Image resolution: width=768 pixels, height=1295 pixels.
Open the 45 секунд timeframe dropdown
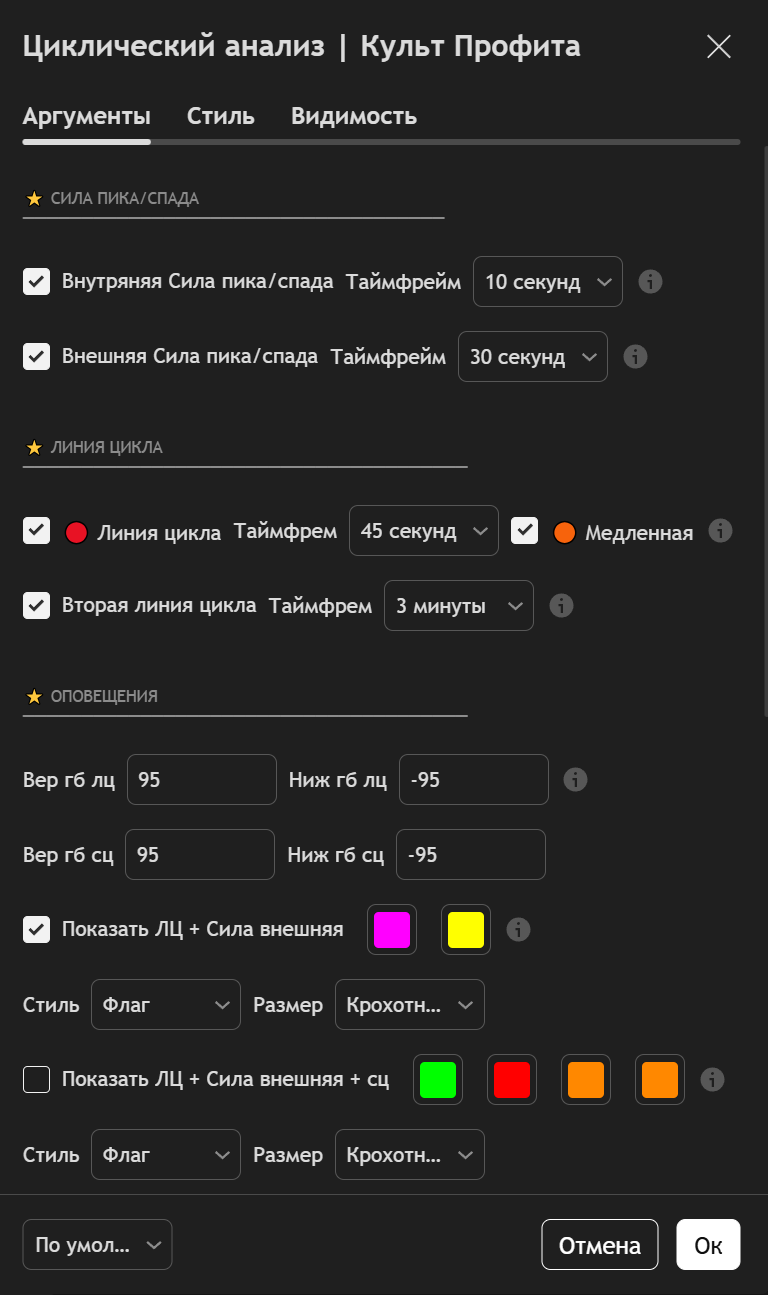423,531
